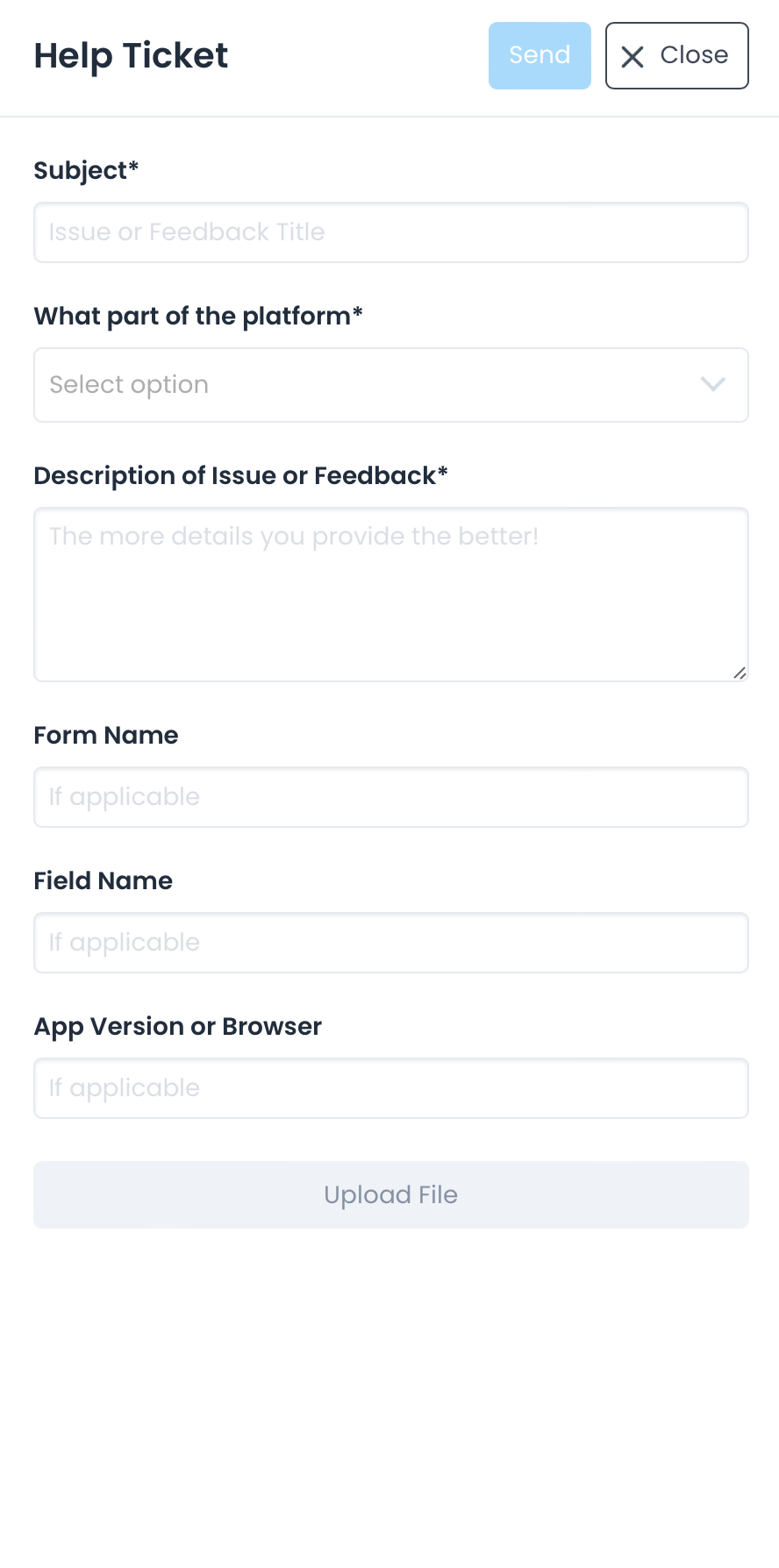Focus the Form Name input field
The height and width of the screenshot is (1568, 779).
(390, 797)
